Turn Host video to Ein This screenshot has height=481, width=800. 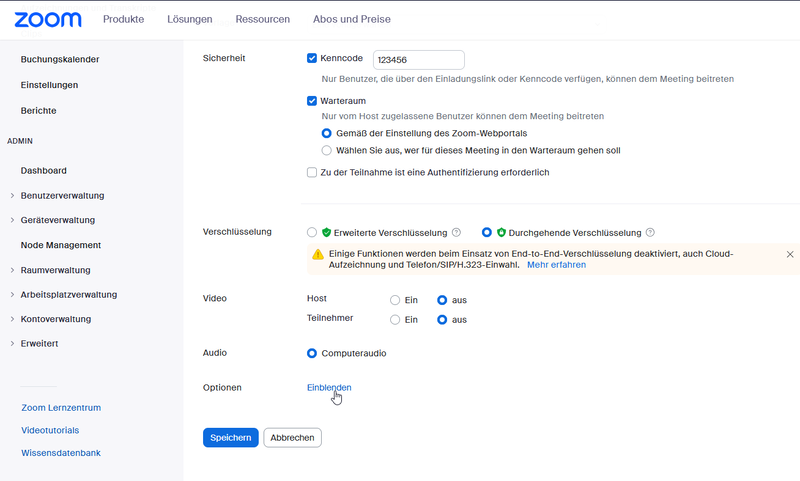(x=395, y=300)
